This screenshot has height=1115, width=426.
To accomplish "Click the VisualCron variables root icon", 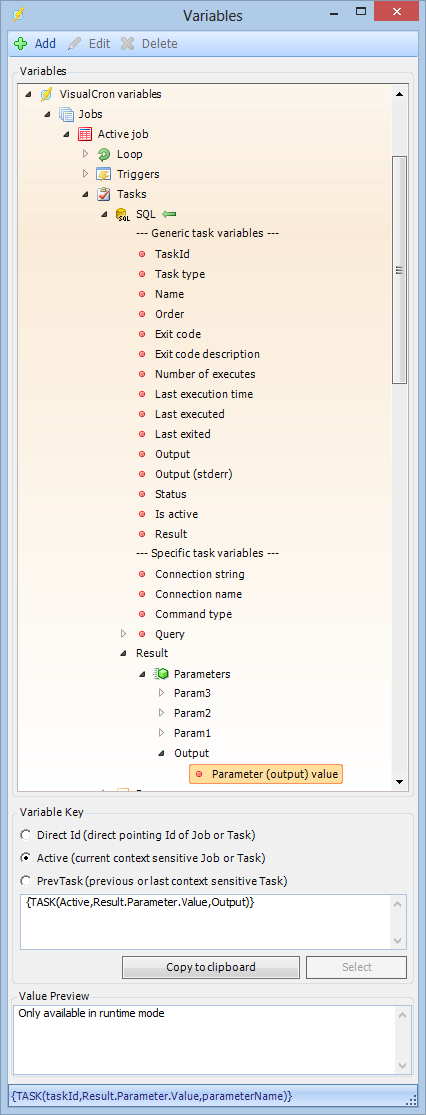I will (x=47, y=94).
